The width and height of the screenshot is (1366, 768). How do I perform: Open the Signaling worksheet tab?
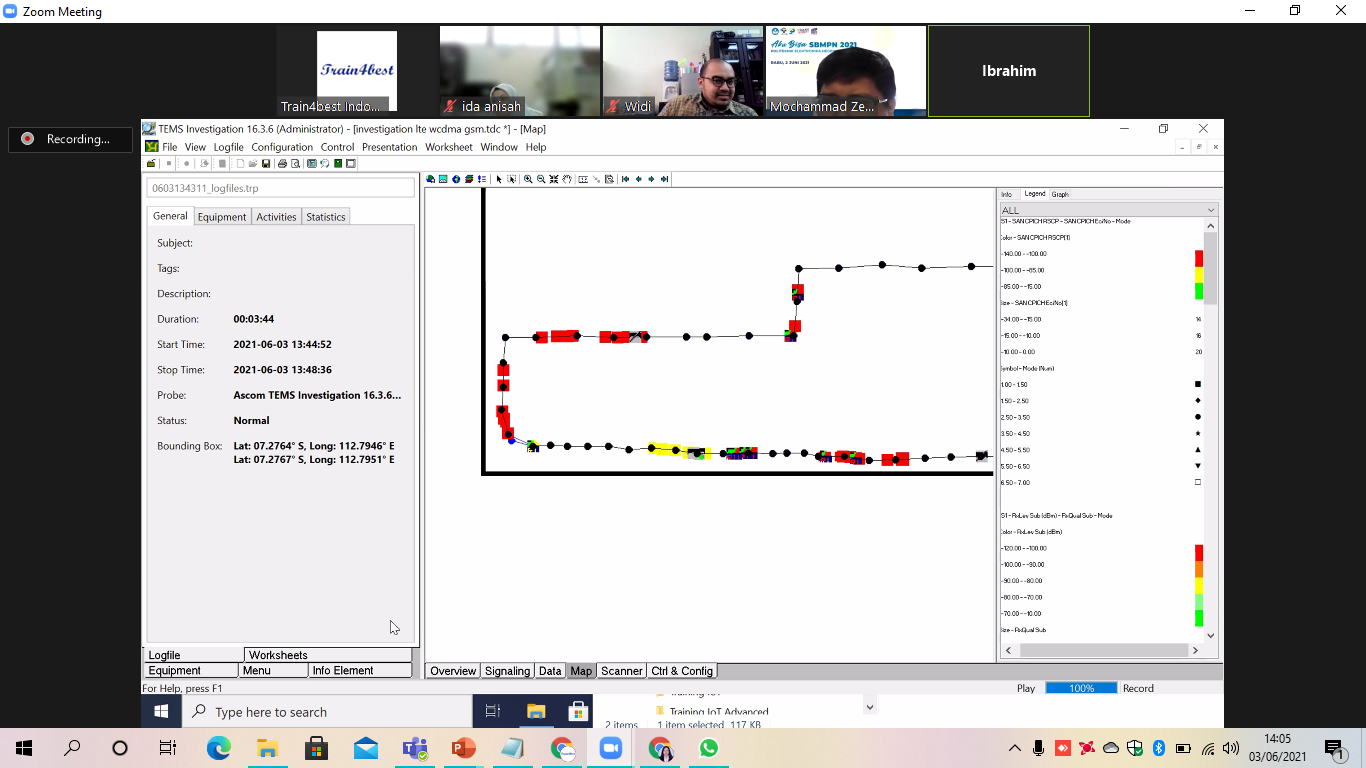pos(507,671)
